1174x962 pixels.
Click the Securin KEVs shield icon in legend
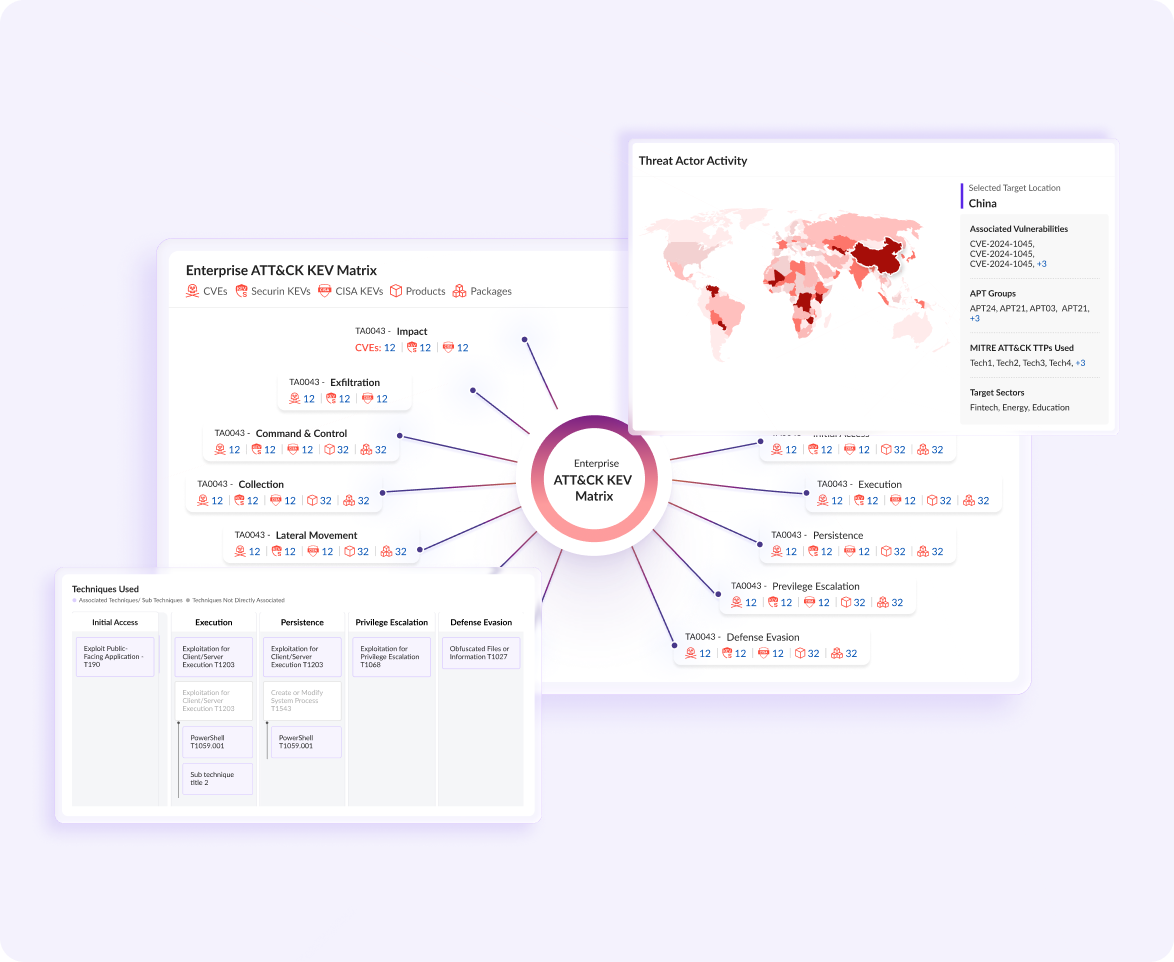coord(241,290)
